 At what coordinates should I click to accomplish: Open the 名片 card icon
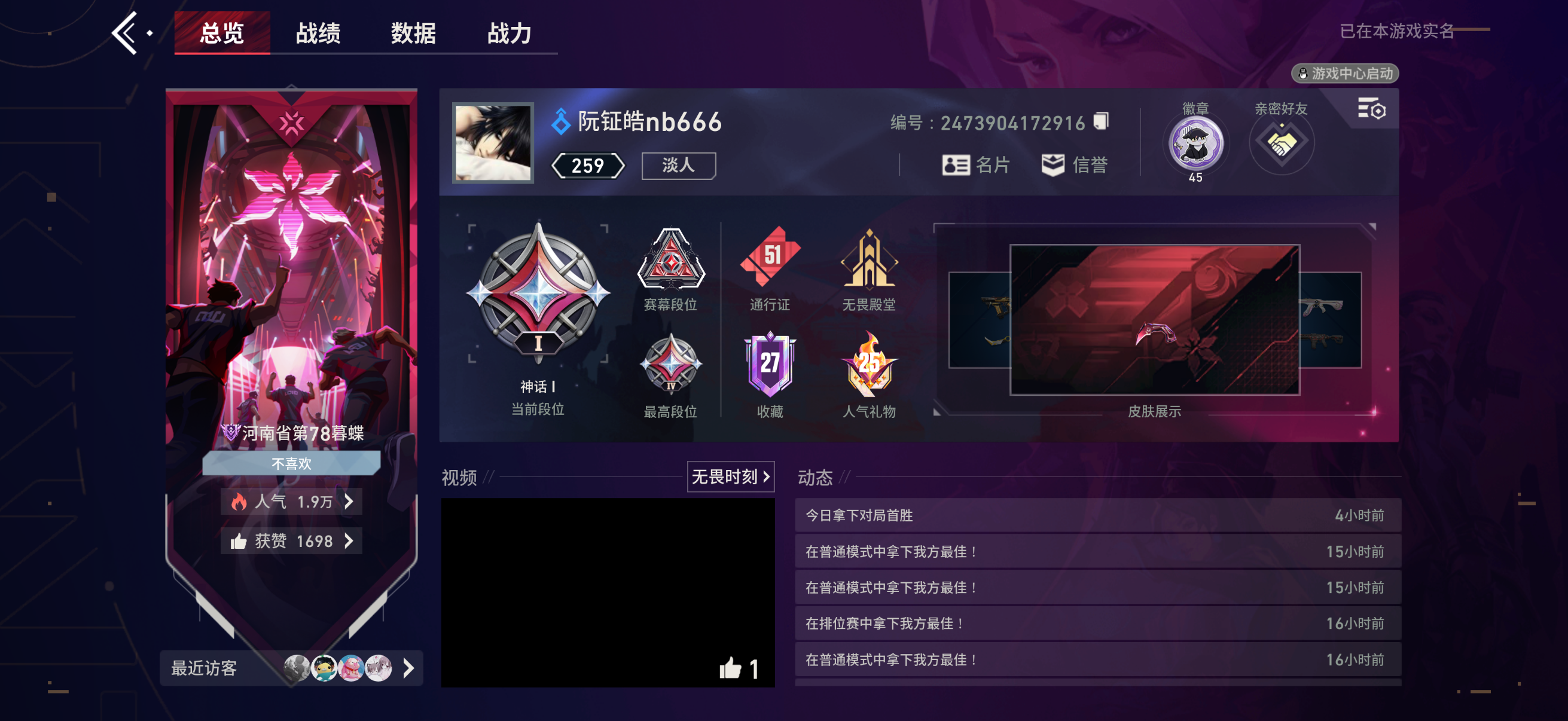point(955,165)
